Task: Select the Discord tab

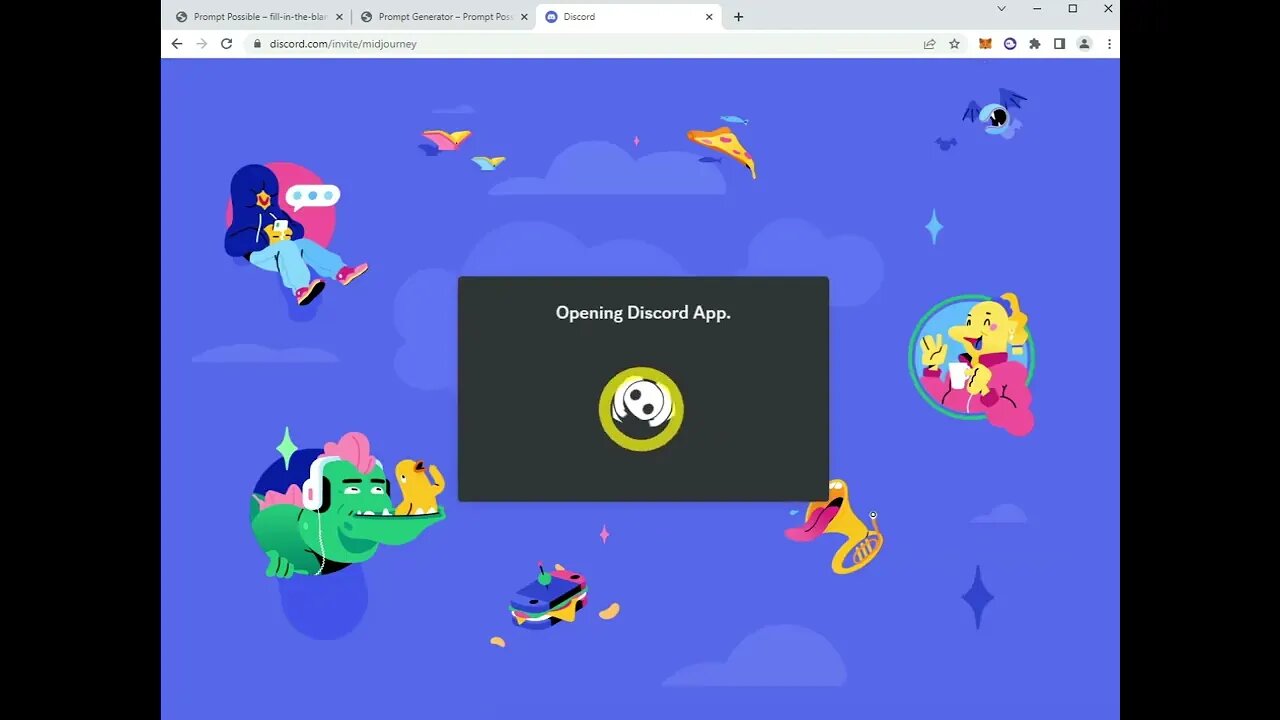Action: pyautogui.click(x=628, y=17)
